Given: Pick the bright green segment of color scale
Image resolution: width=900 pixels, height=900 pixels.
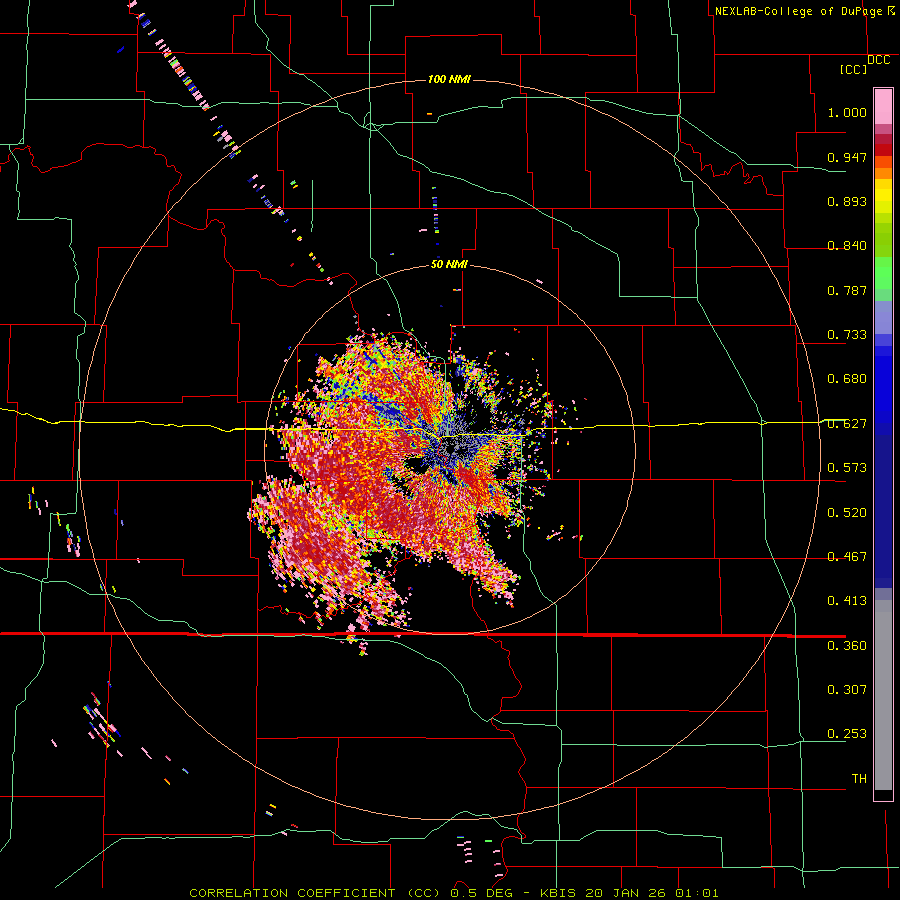Looking at the screenshot, I should tap(883, 273).
